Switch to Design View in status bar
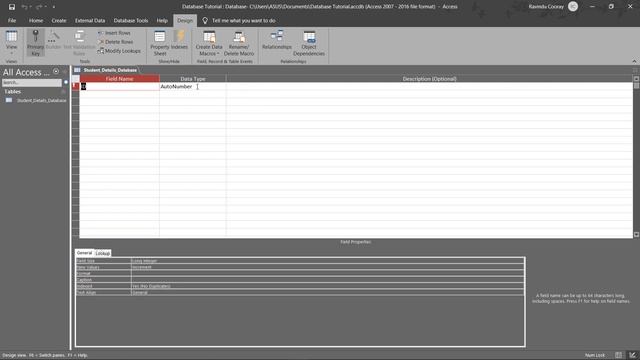 click(x=632, y=355)
